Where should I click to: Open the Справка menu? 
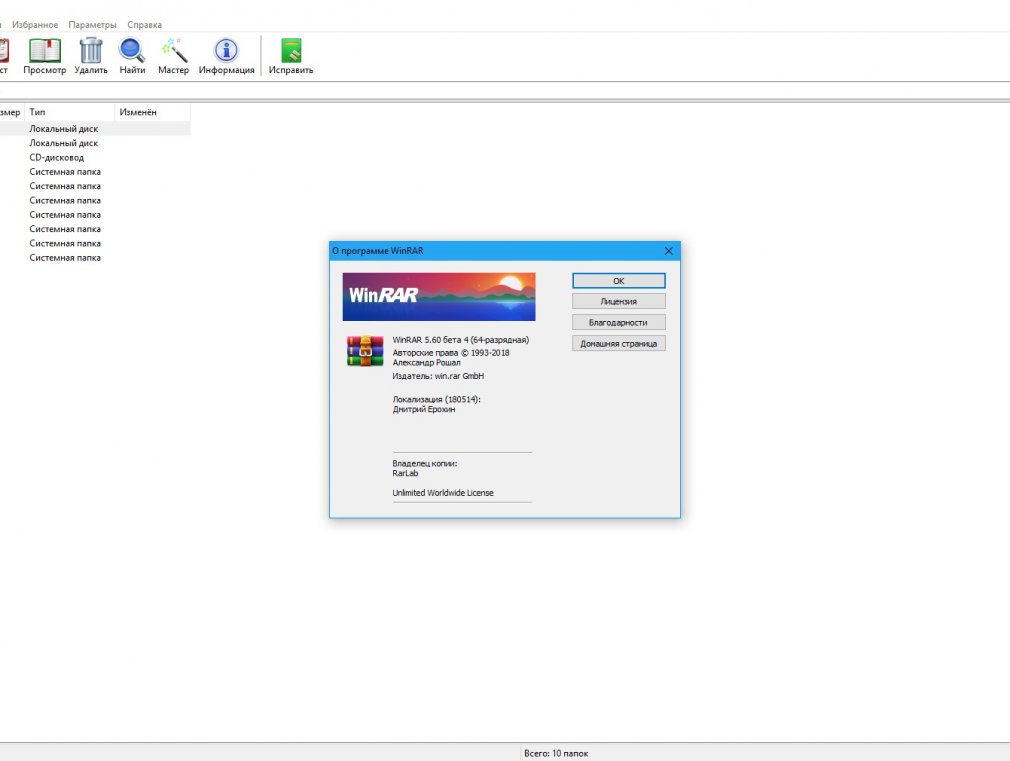144,24
